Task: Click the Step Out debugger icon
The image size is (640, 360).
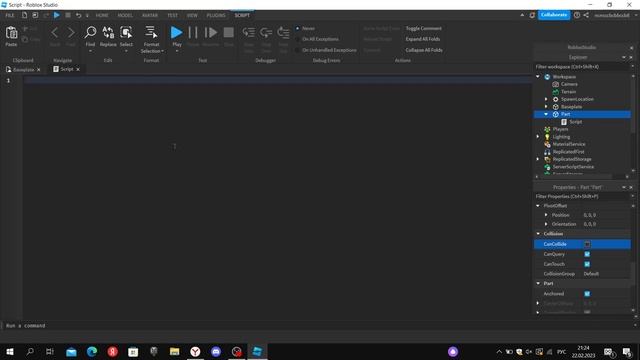Action: point(283,32)
